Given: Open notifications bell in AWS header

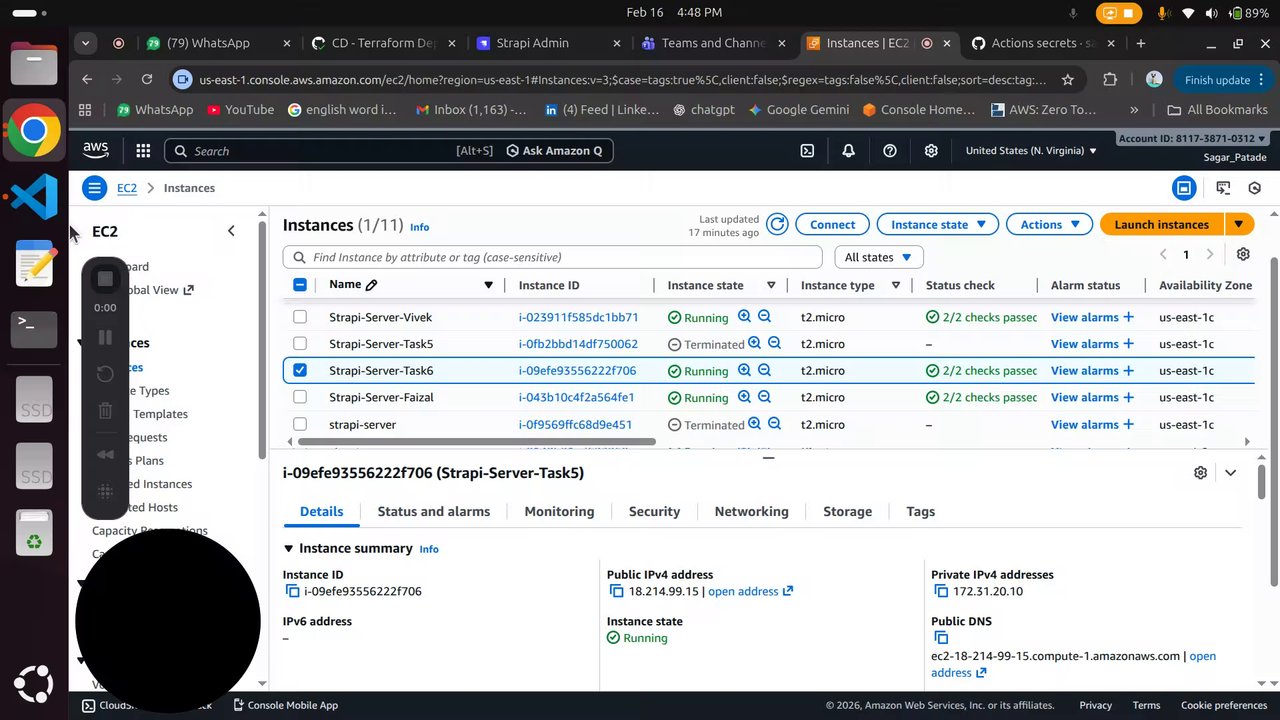Looking at the screenshot, I should [x=848, y=151].
